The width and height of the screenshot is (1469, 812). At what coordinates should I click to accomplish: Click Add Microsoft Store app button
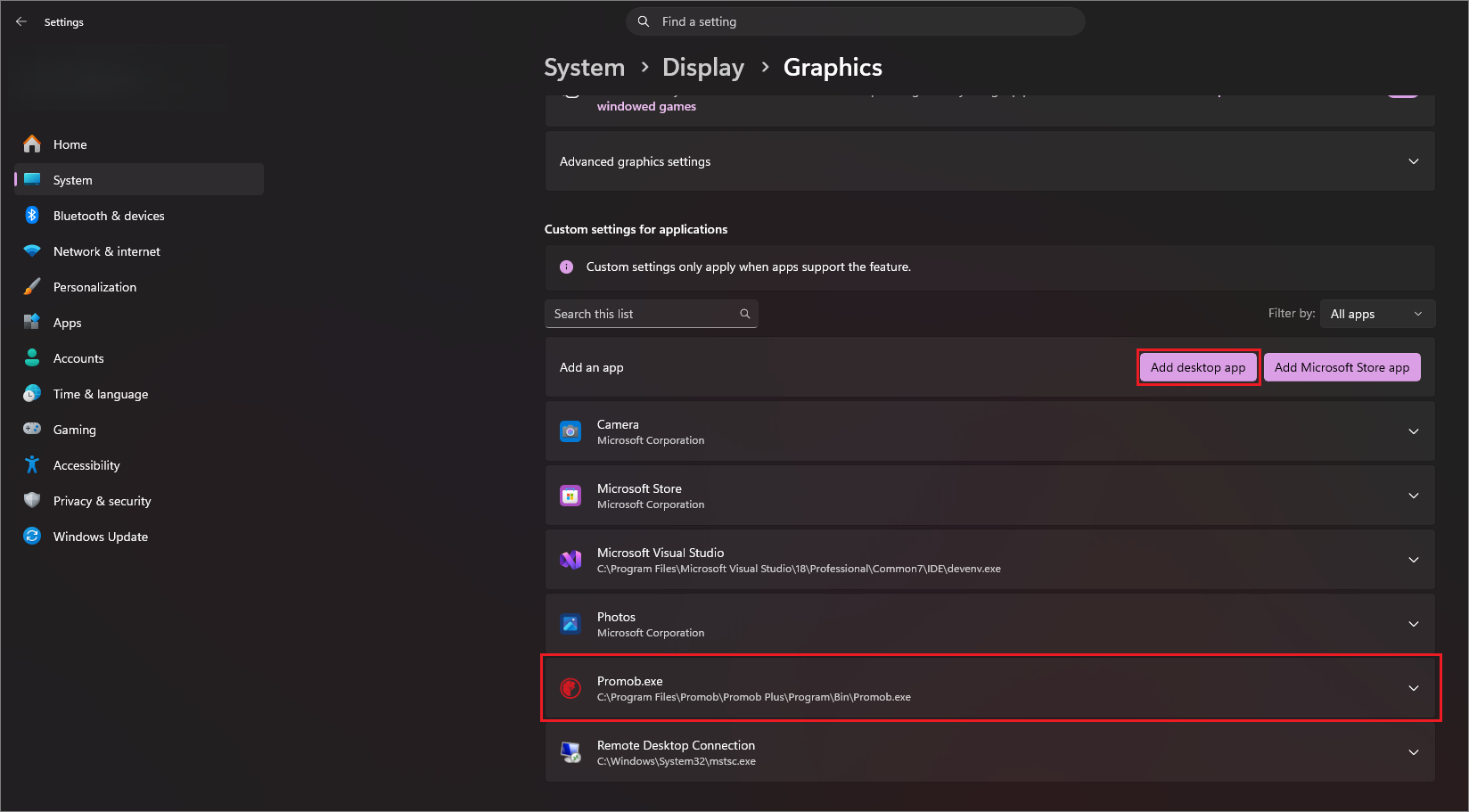1342,367
